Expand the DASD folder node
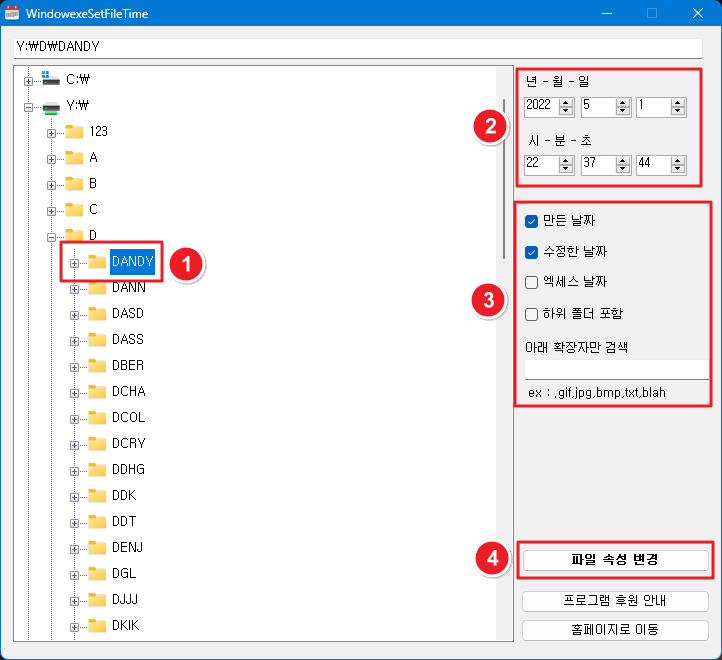Screen dimensions: 722x660 pos(74,314)
